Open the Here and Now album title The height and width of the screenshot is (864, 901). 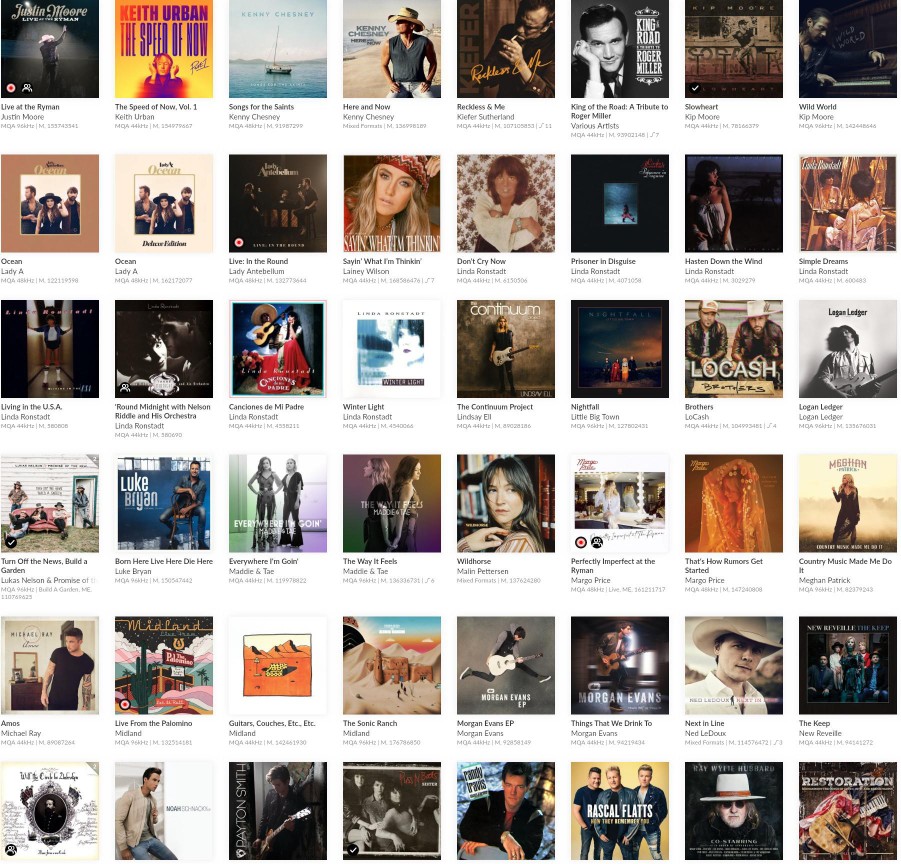(367, 107)
